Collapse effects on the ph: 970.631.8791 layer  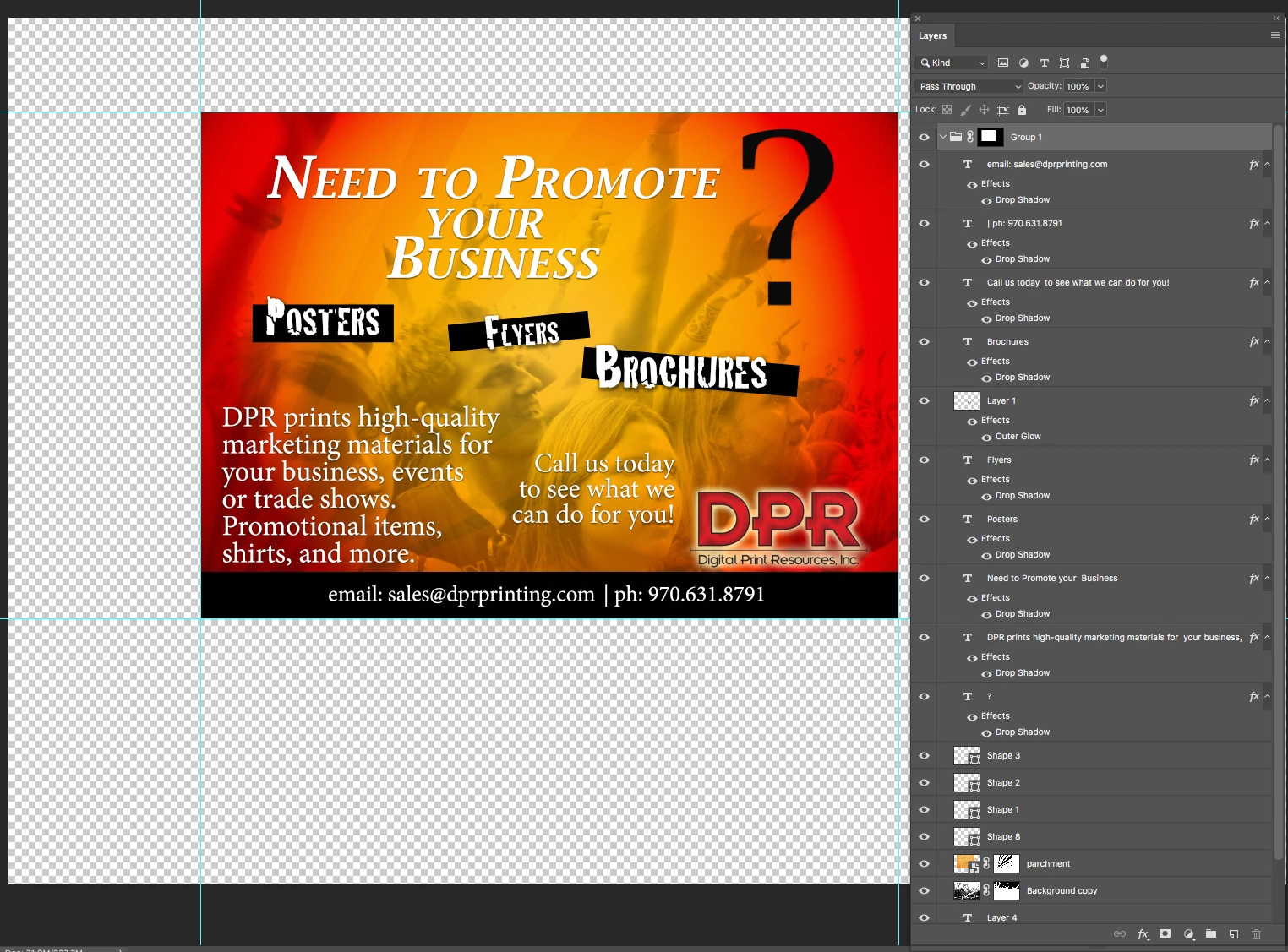pyautogui.click(x=1267, y=223)
